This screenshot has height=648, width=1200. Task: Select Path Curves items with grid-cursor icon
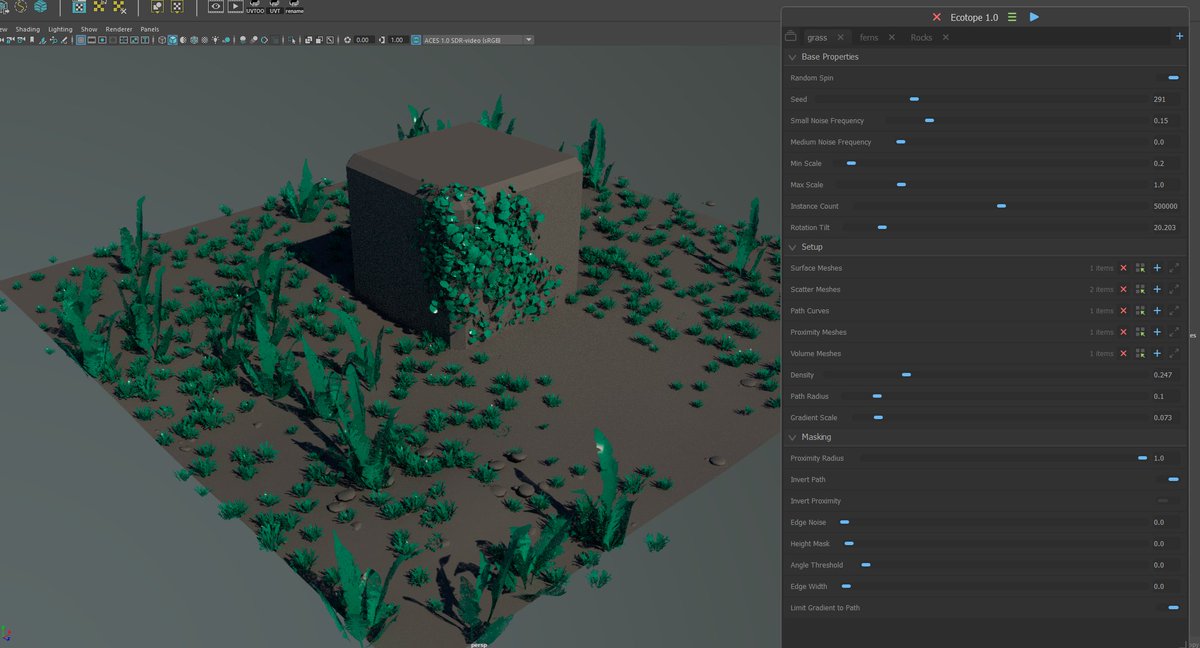1140,311
